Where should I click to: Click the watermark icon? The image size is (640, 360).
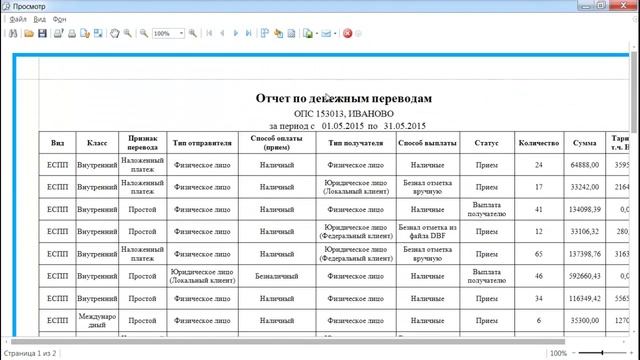(x=291, y=33)
